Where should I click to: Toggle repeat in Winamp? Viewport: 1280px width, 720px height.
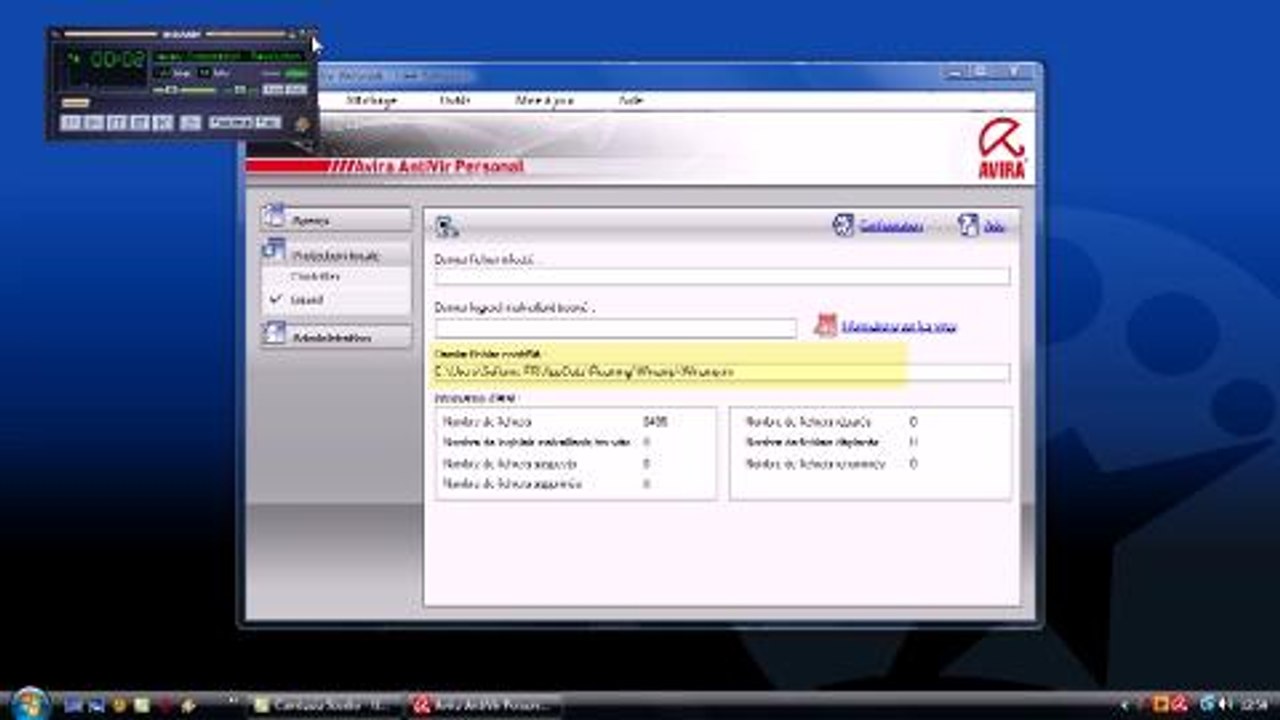(268, 122)
